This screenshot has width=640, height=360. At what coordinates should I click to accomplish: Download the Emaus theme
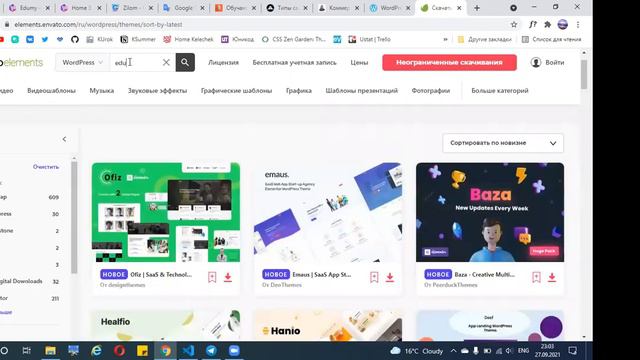pos(390,277)
